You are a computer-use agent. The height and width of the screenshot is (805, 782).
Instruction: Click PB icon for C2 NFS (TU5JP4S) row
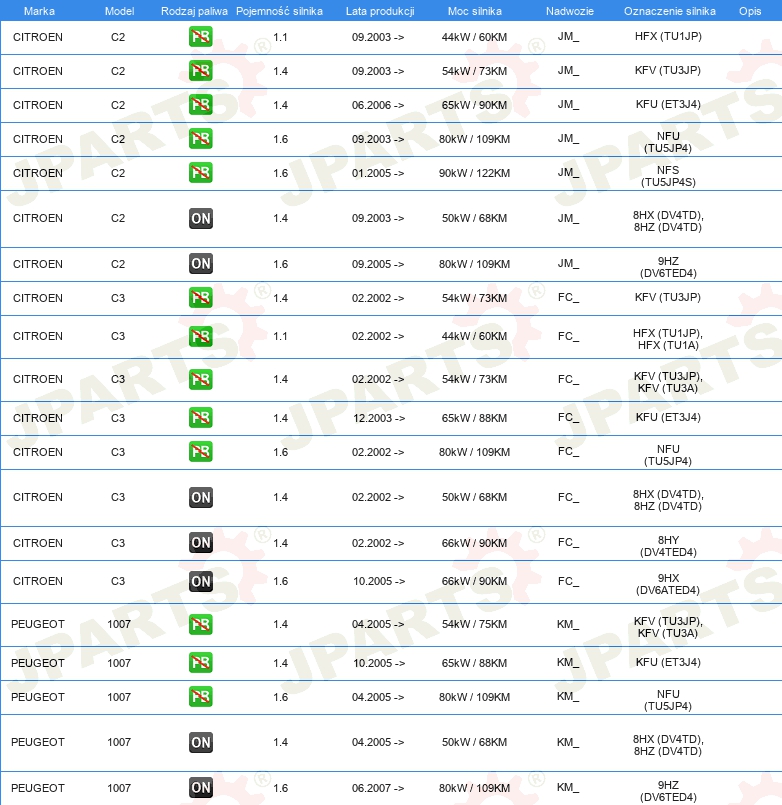(200, 173)
